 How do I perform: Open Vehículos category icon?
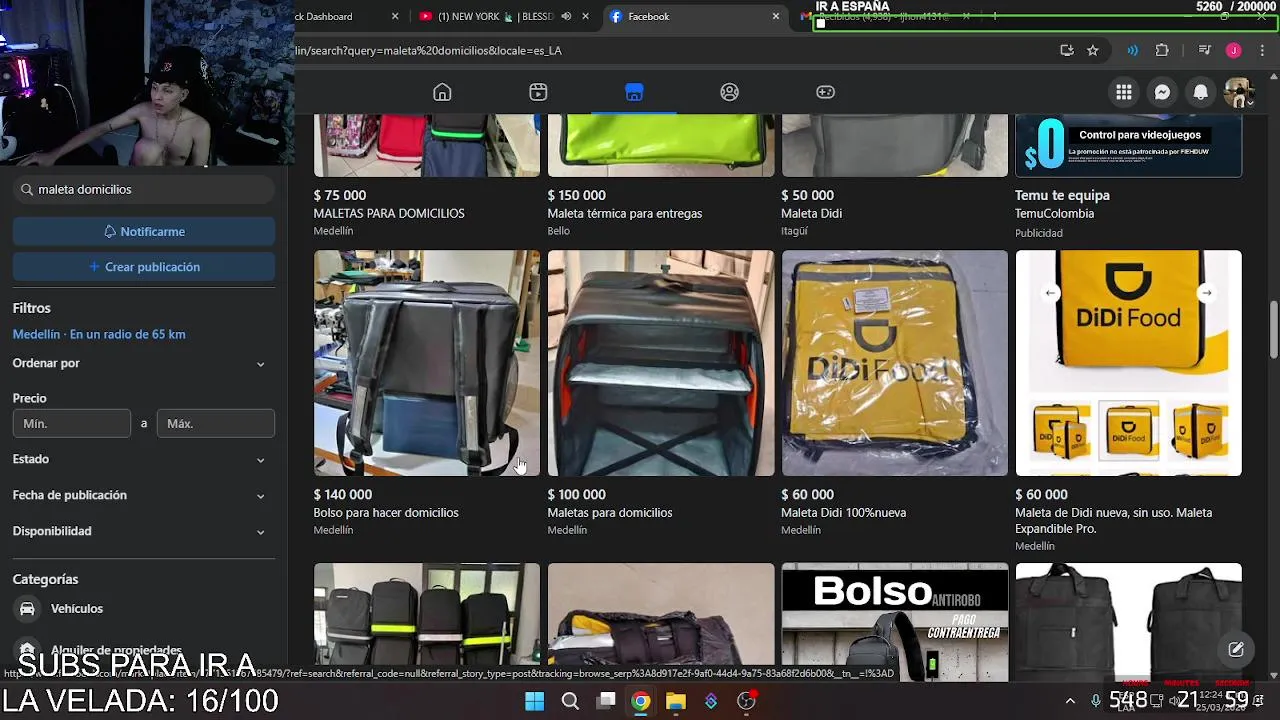coord(27,608)
